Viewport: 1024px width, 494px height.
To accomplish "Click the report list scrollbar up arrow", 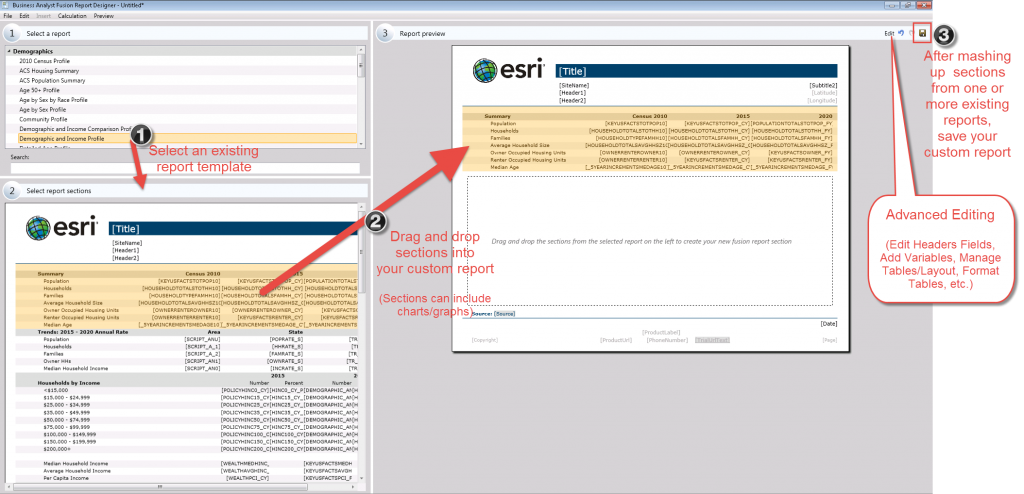I will click(360, 50).
